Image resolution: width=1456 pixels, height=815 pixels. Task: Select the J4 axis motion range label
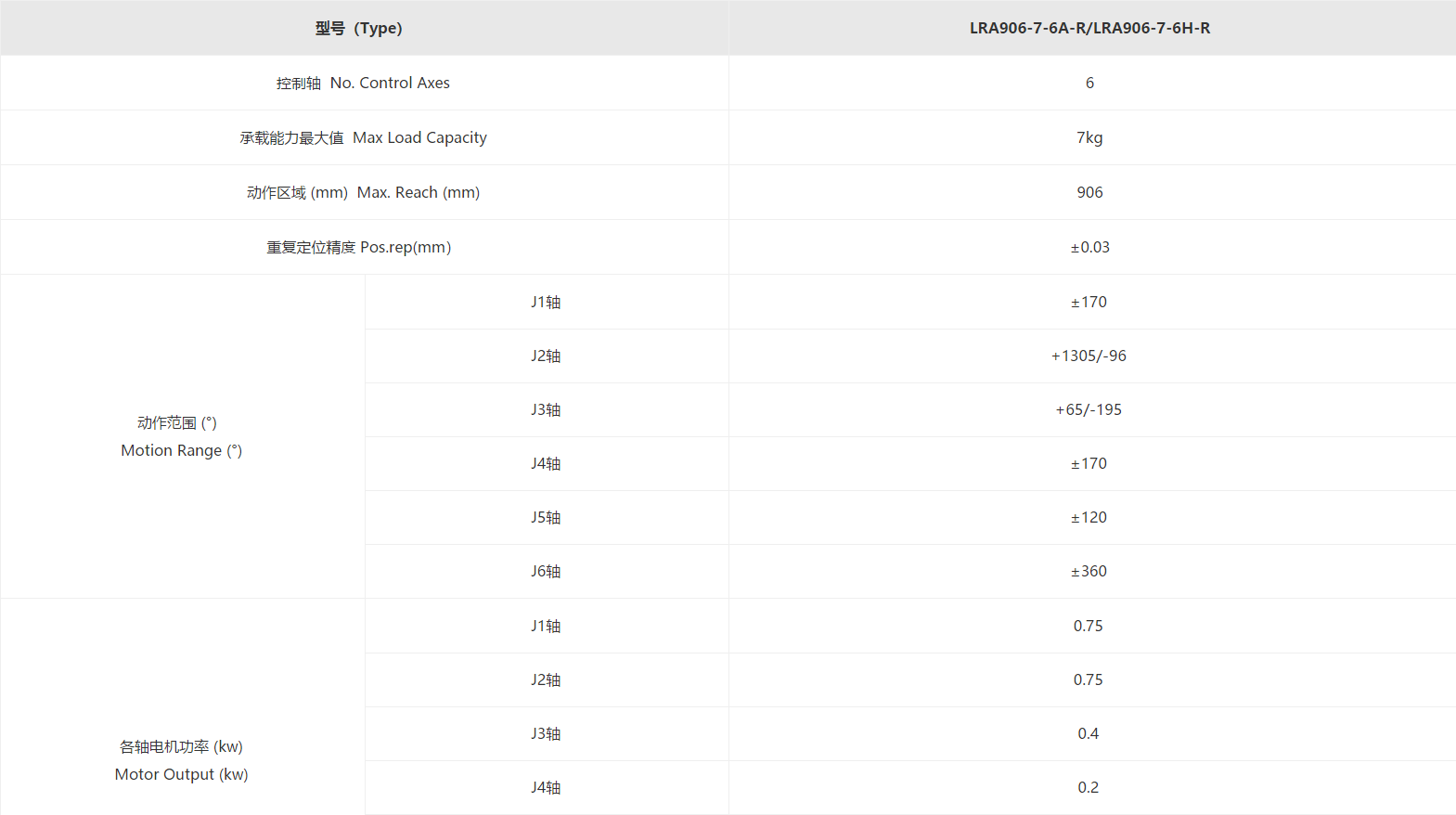[x=546, y=463]
